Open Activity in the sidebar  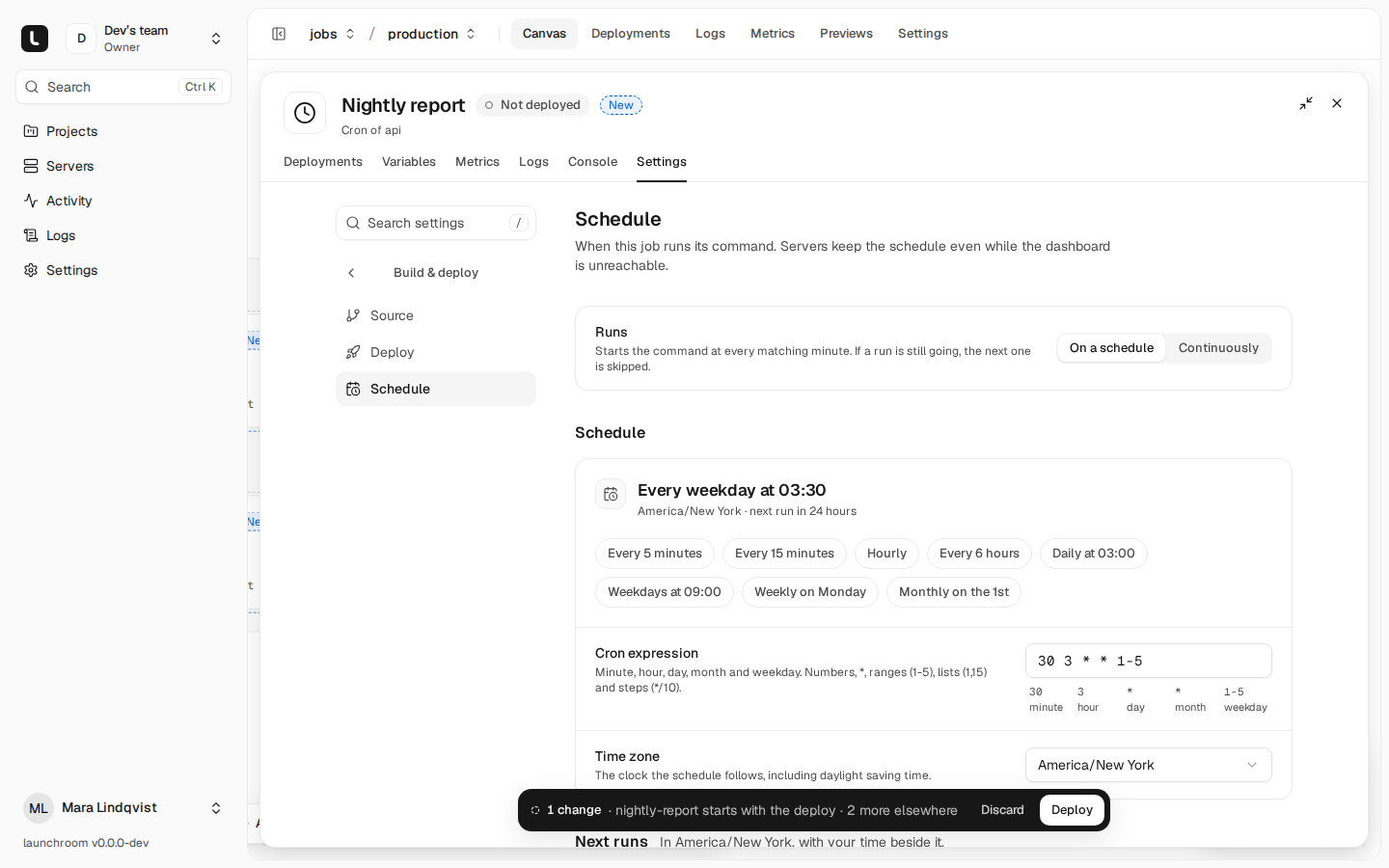(123, 201)
